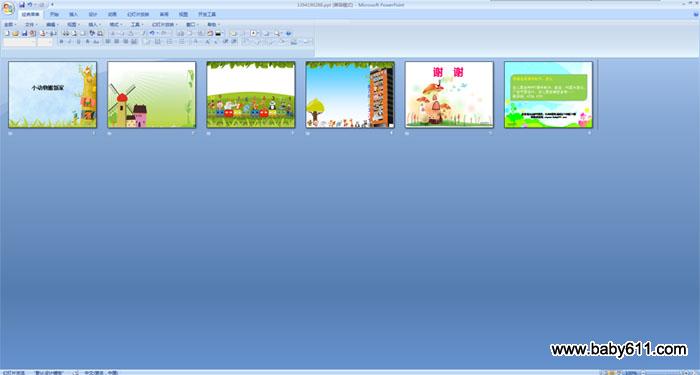
Task: Click the floppy Save icon in classic toolbar
Action: tap(25, 33)
